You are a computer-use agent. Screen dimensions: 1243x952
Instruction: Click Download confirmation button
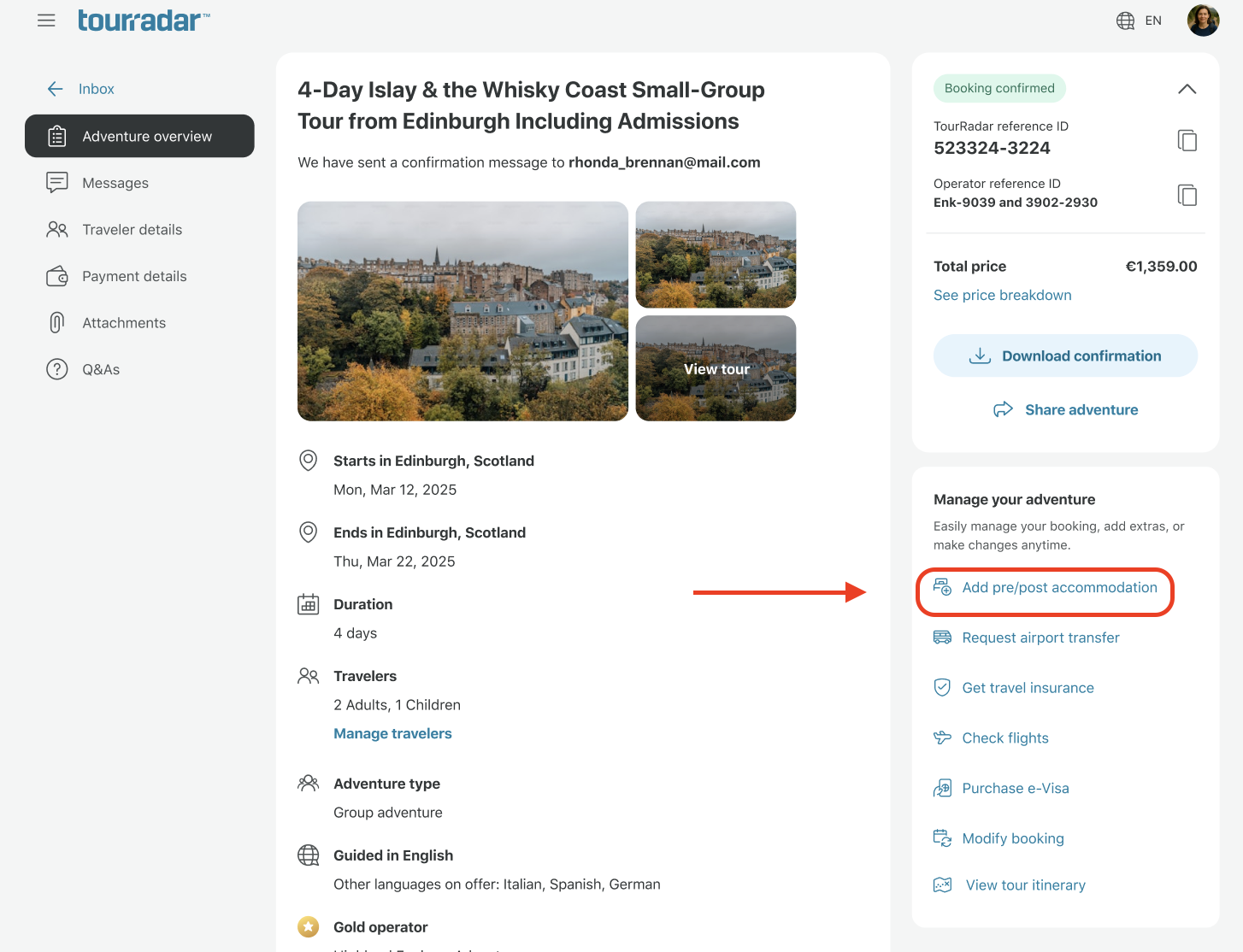[x=1065, y=356]
